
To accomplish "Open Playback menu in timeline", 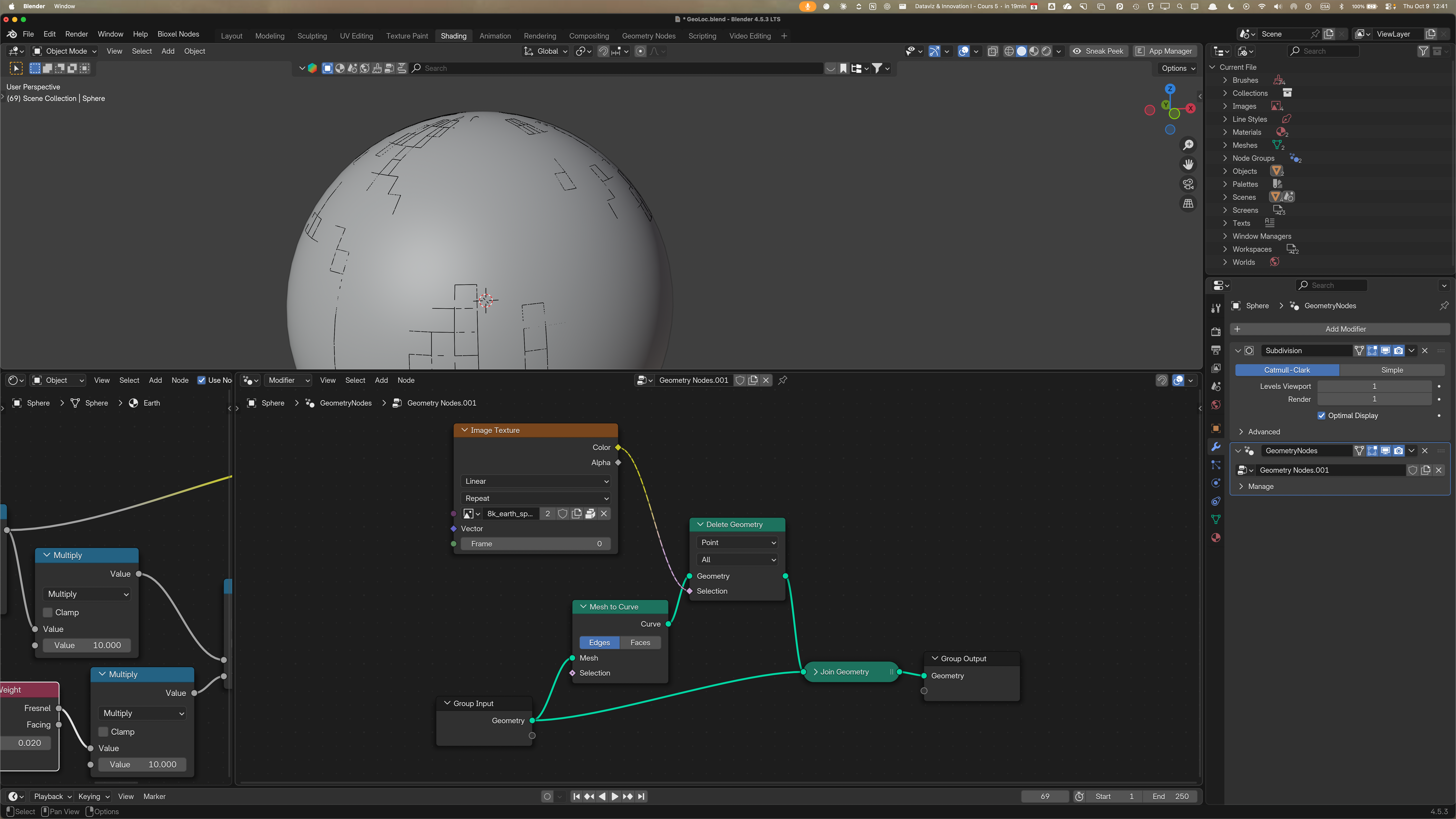I will tap(53, 797).
